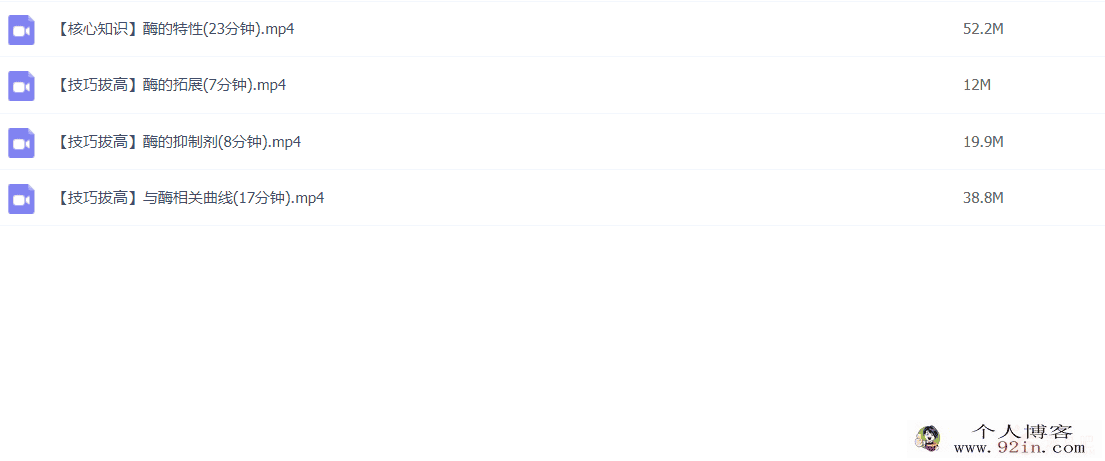Click the 个人博客 watermark text
Screen dimensions: 1105x461
[1022, 431]
